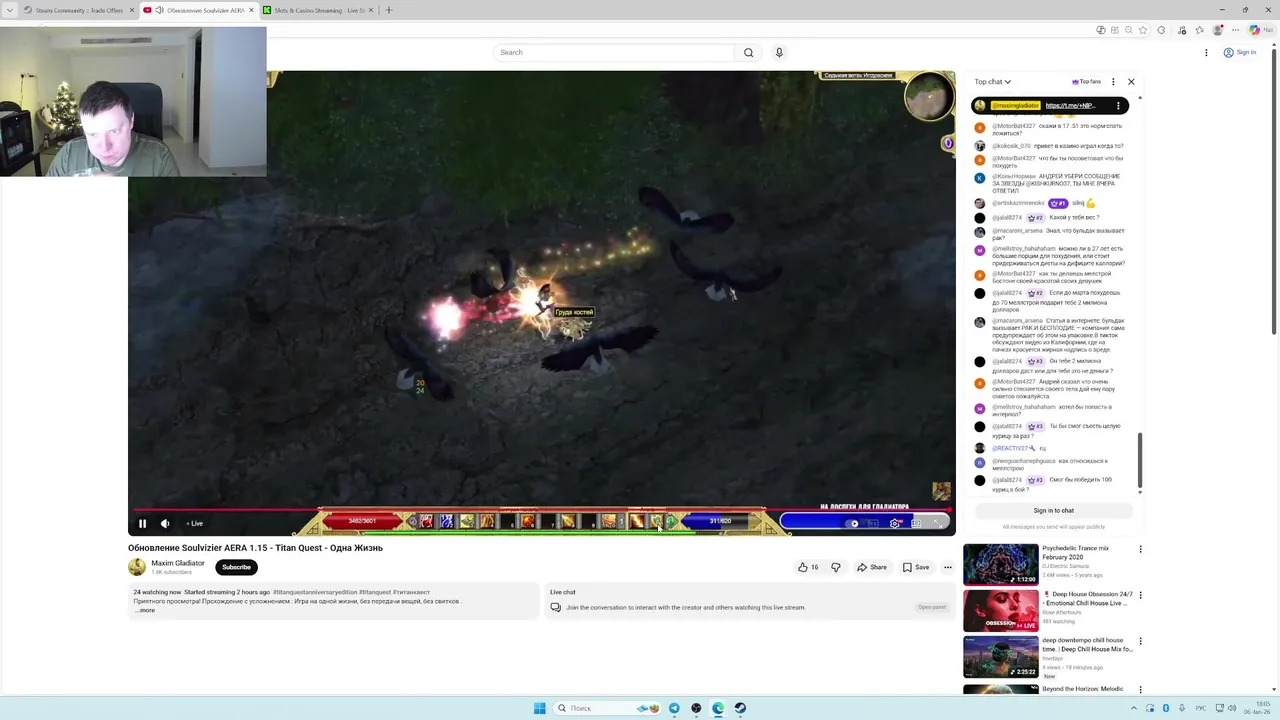Open a new browser tab

coord(389,10)
